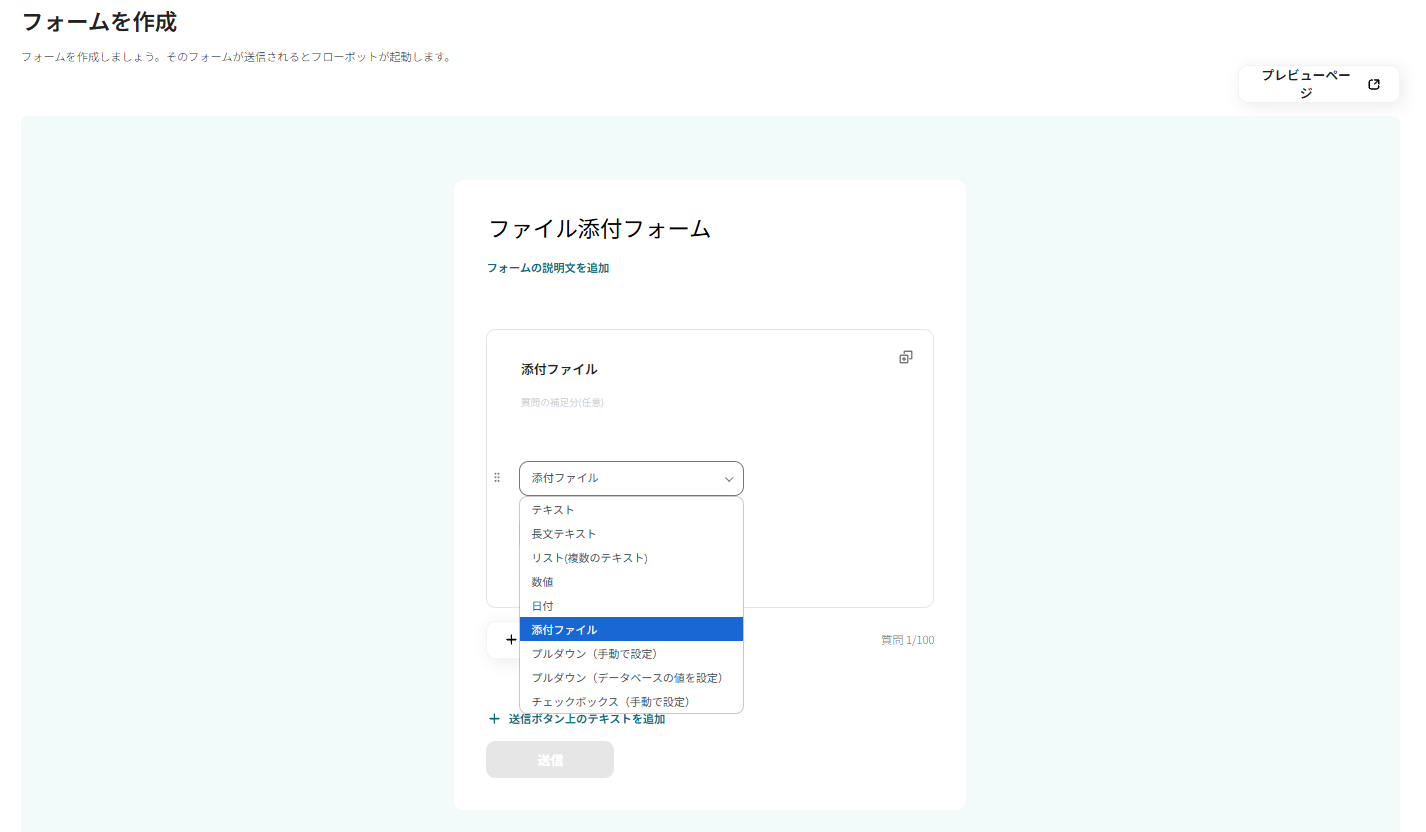Screen dimensions: 1426x832
Task: Click the drag handle beside the field type selector
Action: click(x=497, y=477)
